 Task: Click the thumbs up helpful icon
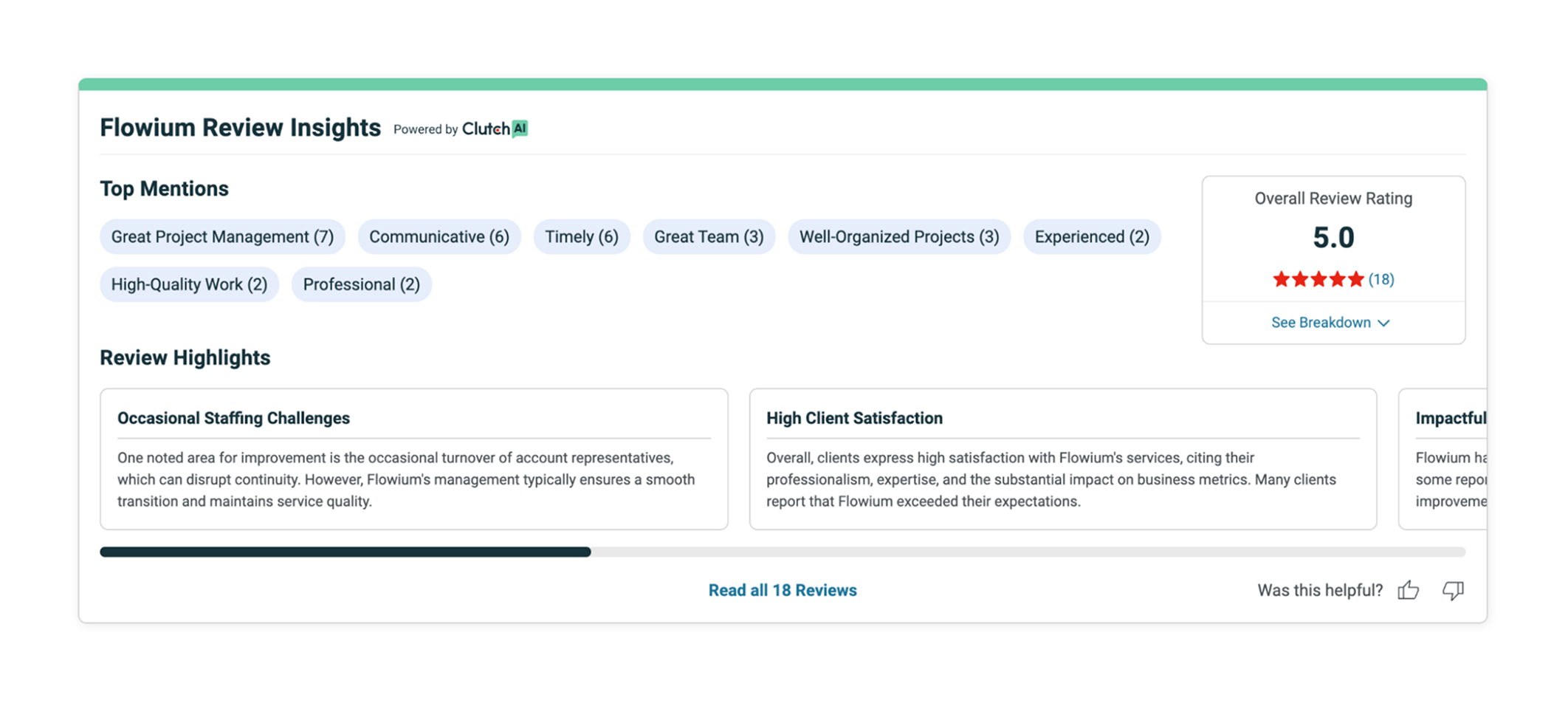(1408, 590)
